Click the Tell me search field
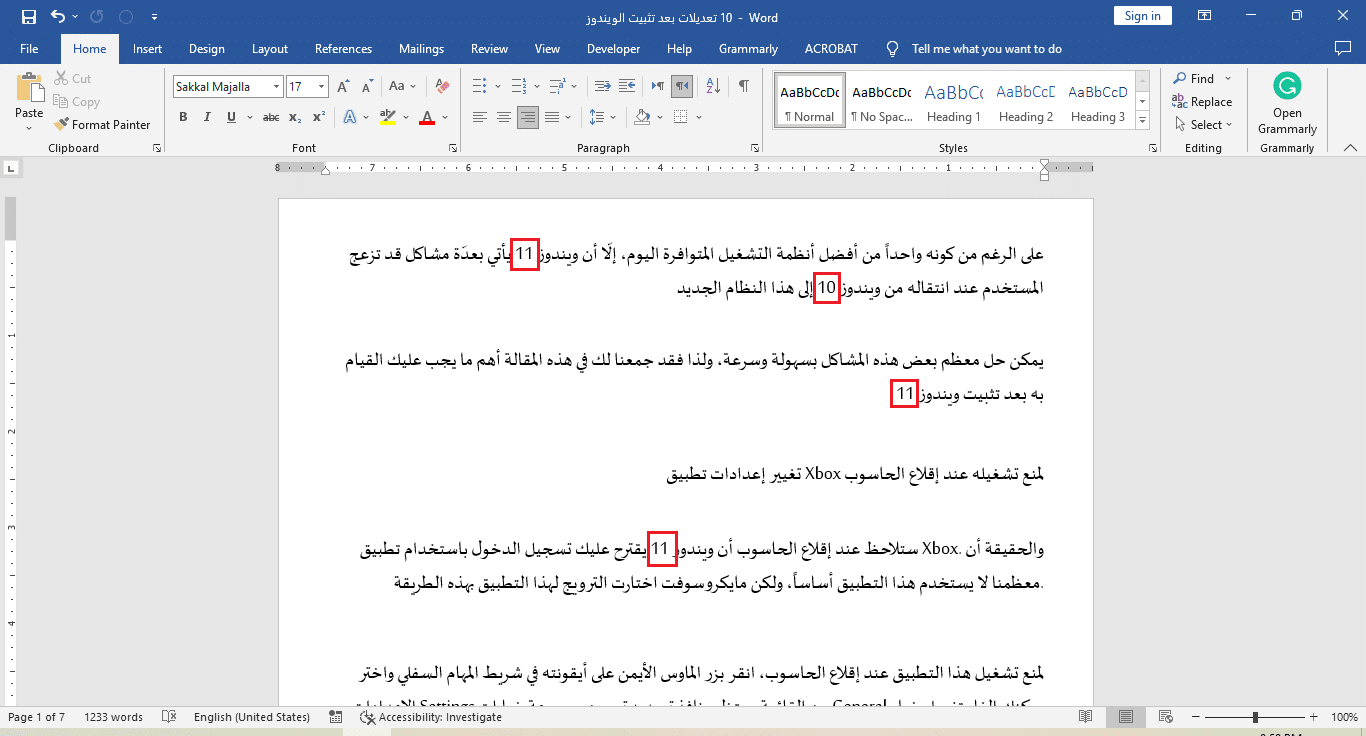1366x736 pixels. pos(986,49)
